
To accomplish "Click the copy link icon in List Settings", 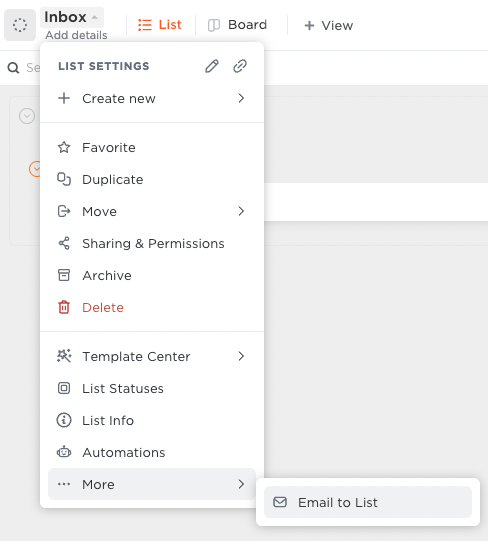I will pos(240,66).
